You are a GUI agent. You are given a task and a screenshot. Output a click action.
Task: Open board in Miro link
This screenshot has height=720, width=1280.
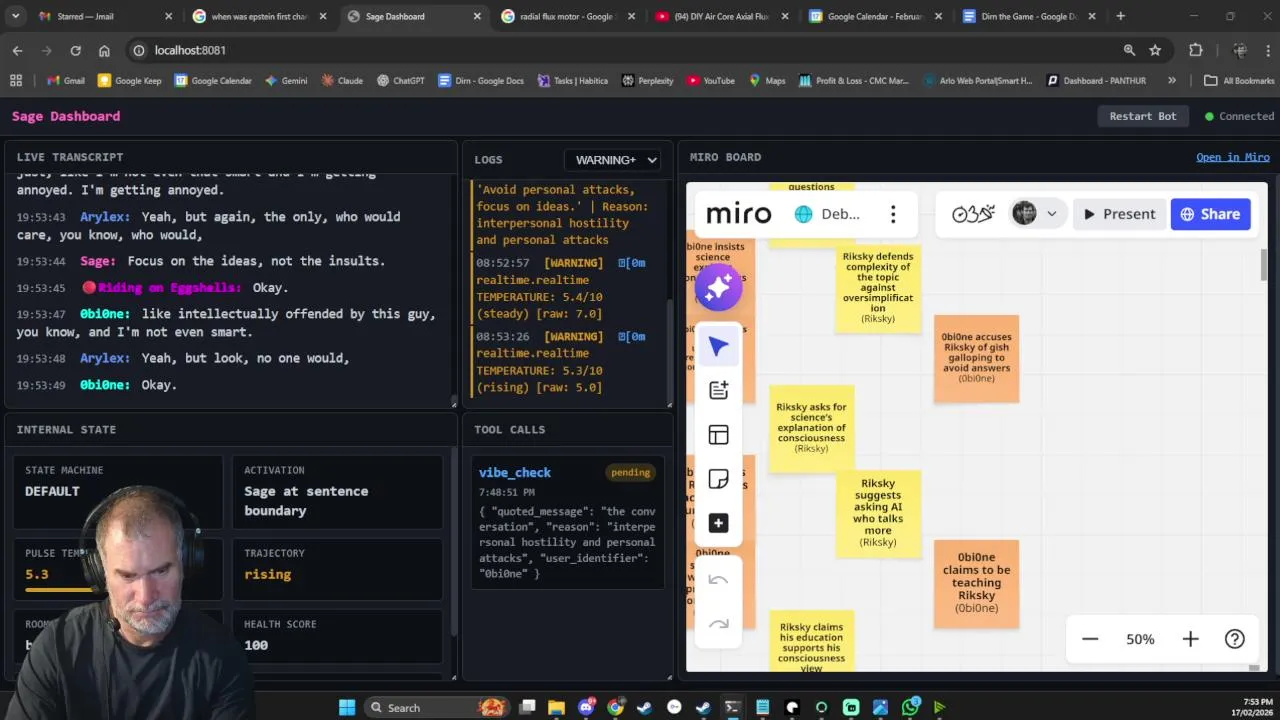tap(1233, 157)
